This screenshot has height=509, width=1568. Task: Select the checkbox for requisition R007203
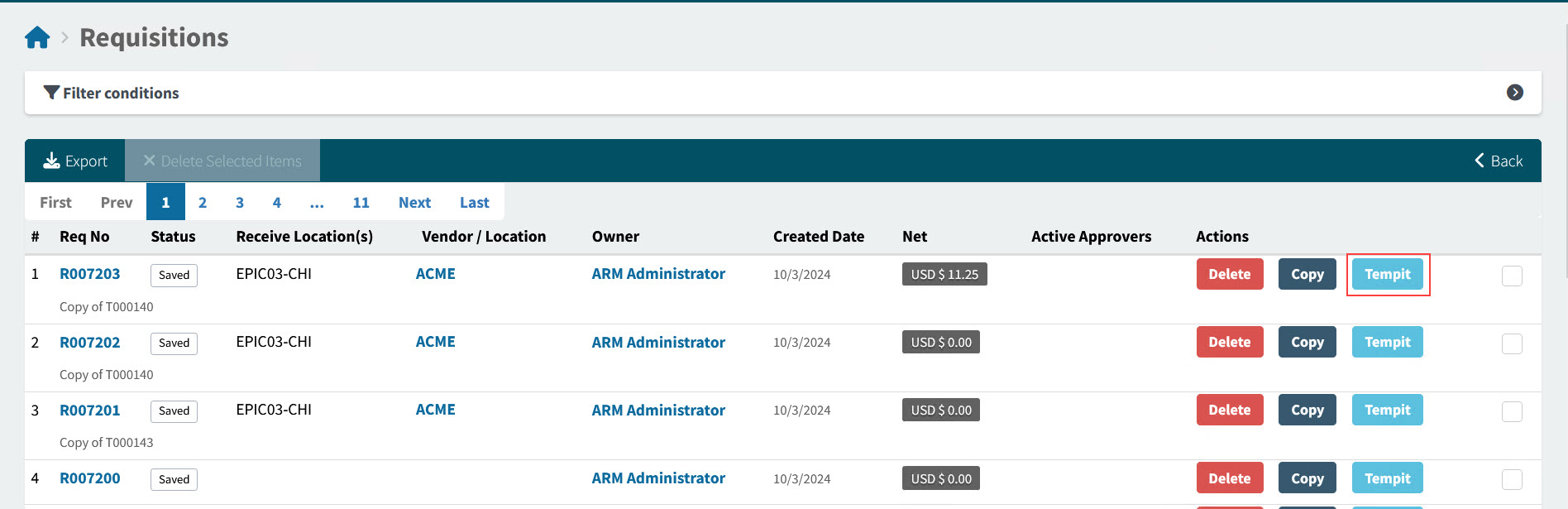(1511, 276)
